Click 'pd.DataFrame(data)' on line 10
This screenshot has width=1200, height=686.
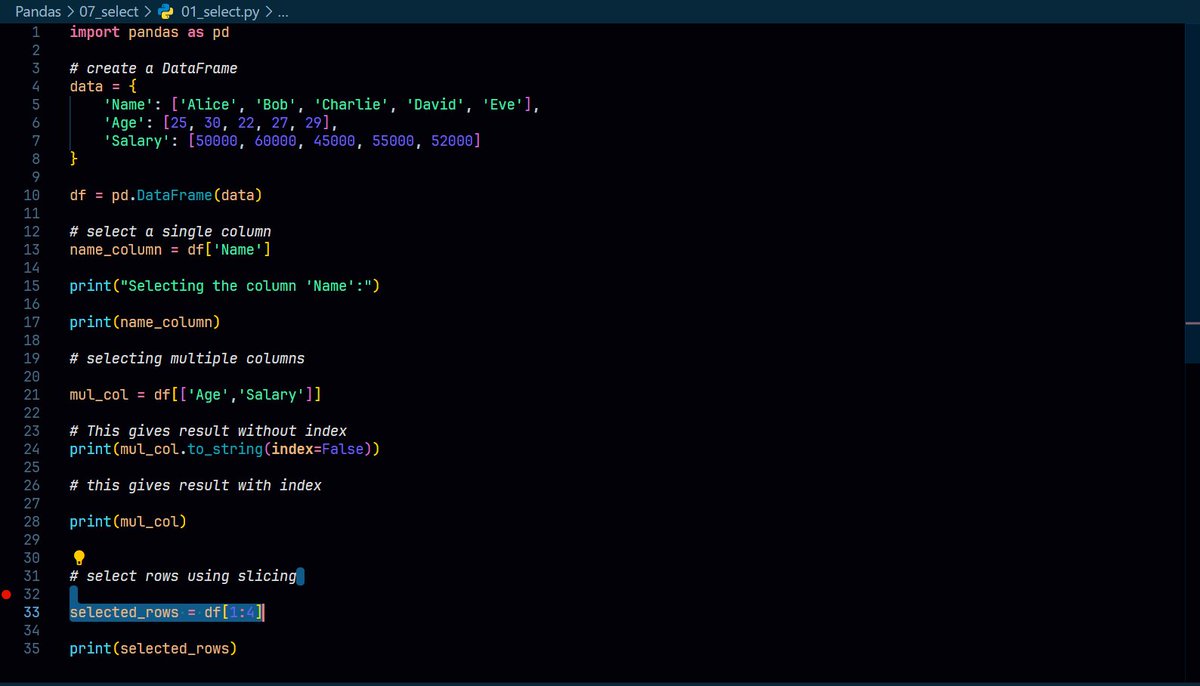click(x=187, y=195)
